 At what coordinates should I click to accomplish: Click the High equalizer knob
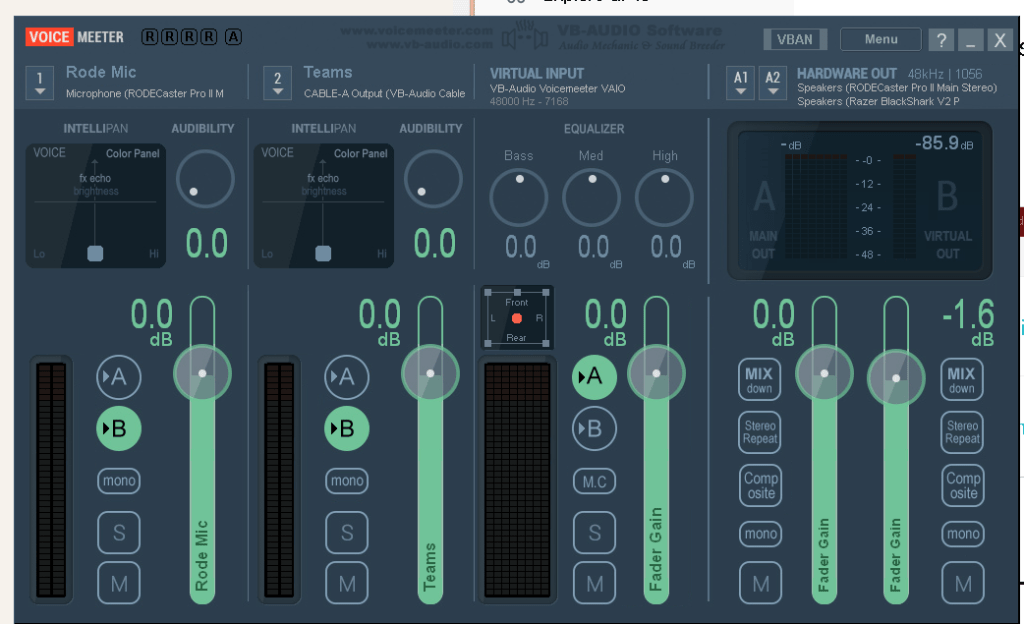664,198
